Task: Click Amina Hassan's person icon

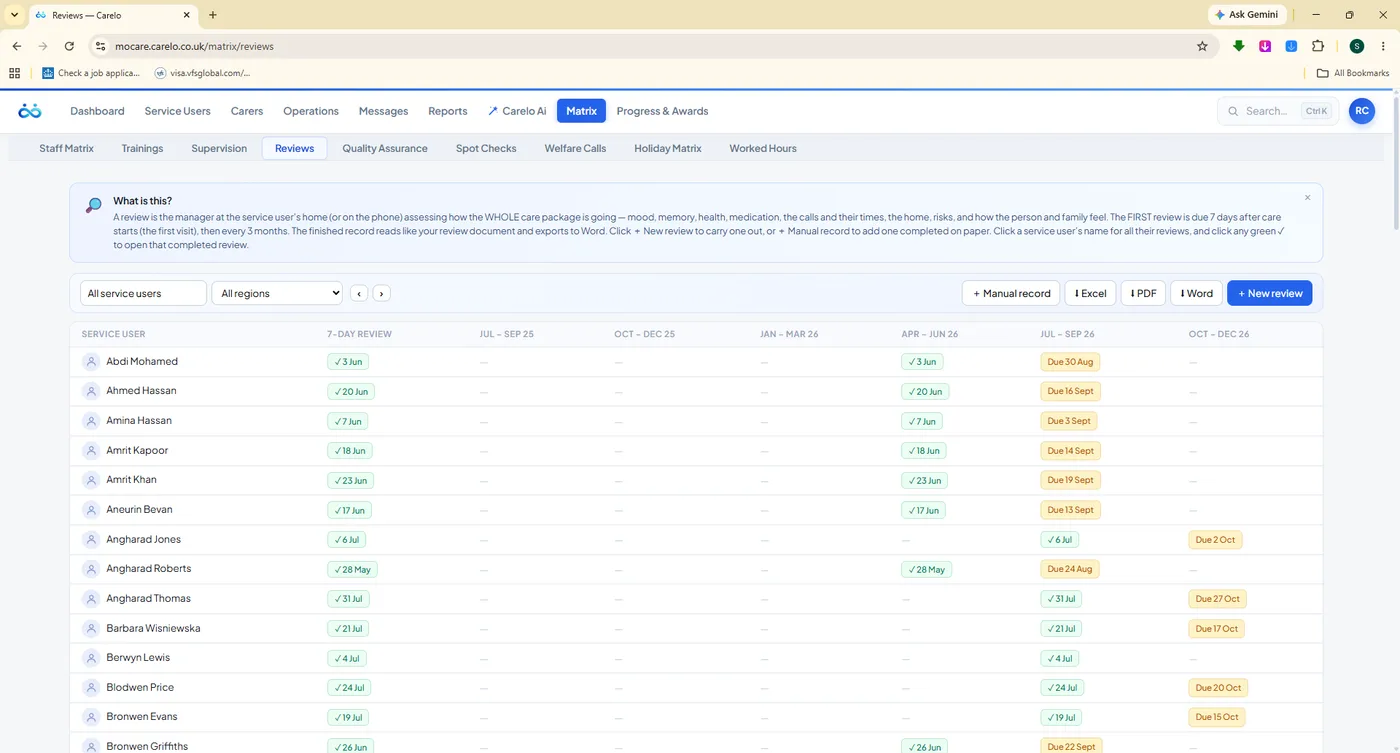Action: (91, 421)
